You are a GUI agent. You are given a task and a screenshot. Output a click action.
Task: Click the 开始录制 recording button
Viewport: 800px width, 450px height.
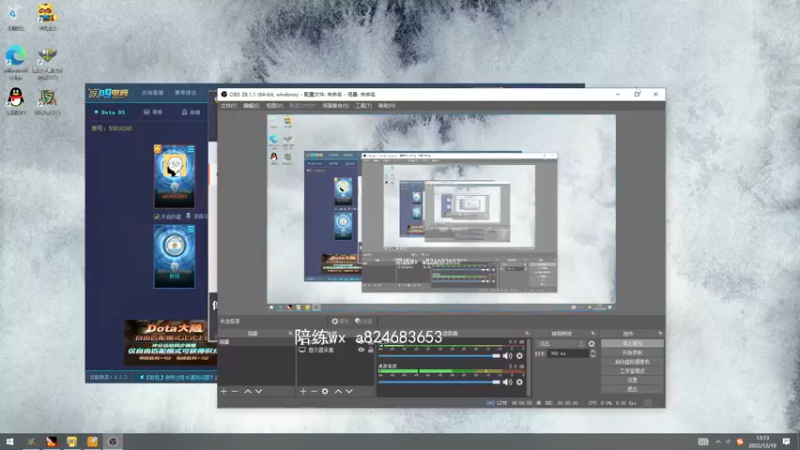click(632, 353)
